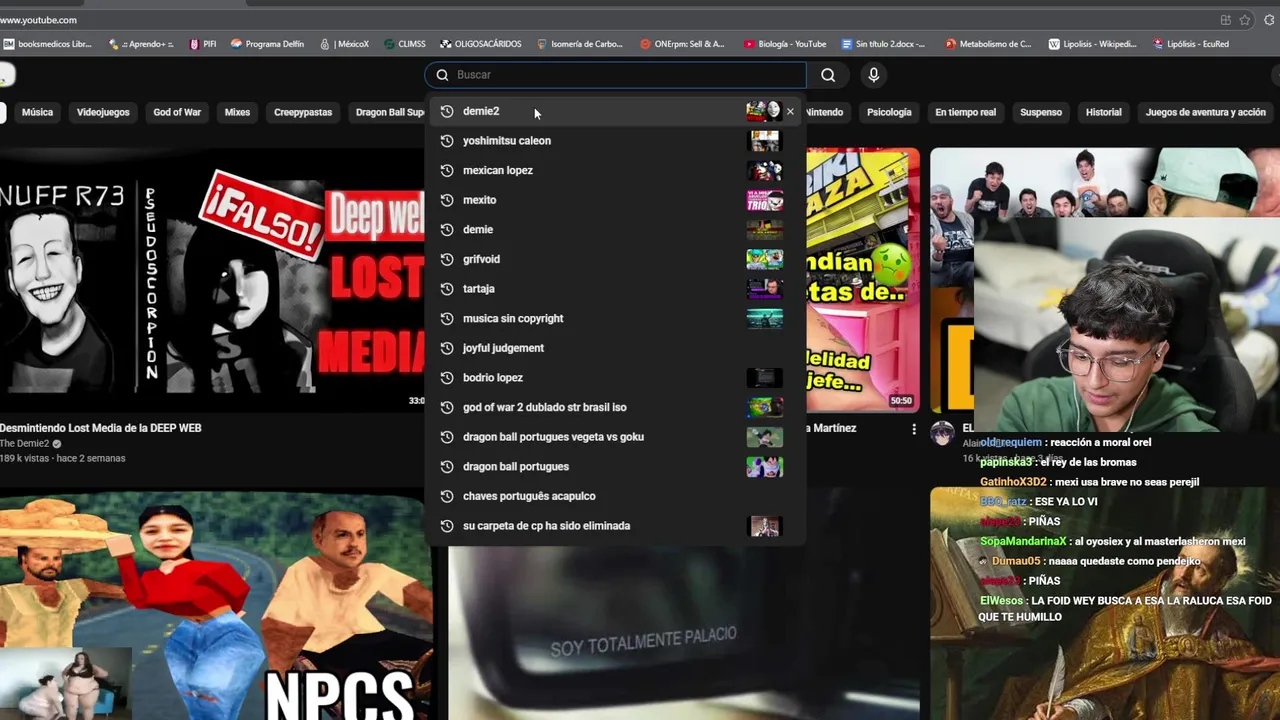Pick the demie search suggestion
Viewport: 1280px width, 720px height.
point(615,229)
